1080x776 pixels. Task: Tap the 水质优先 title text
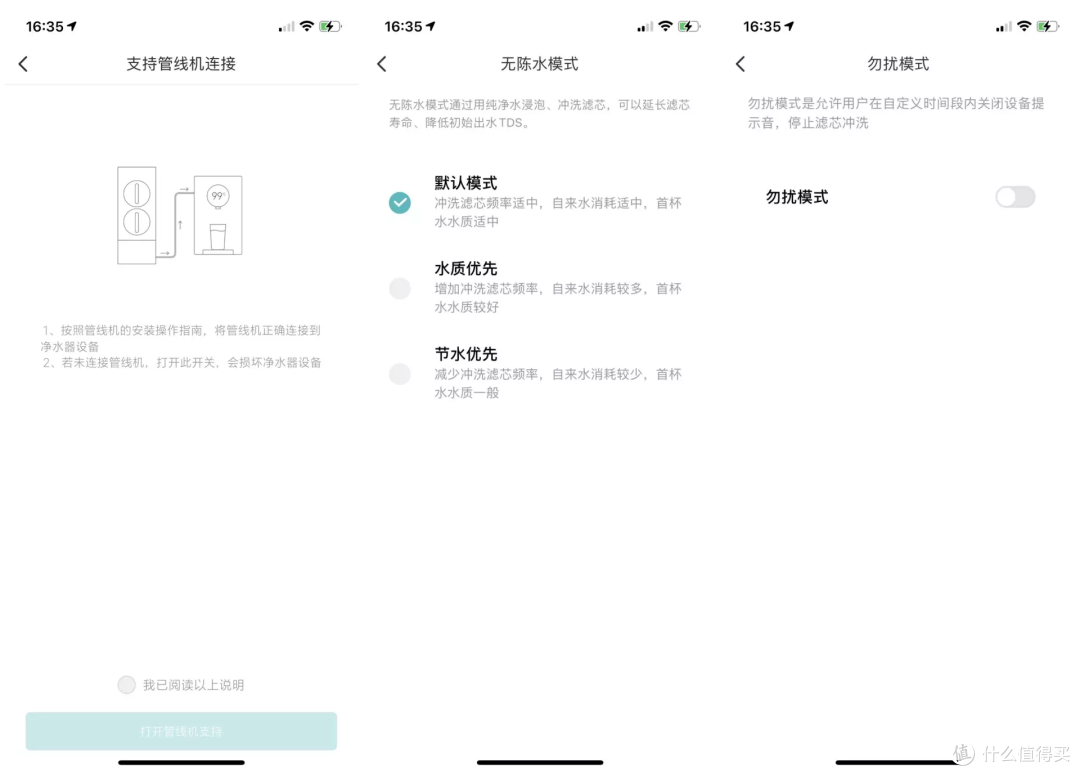click(466, 269)
